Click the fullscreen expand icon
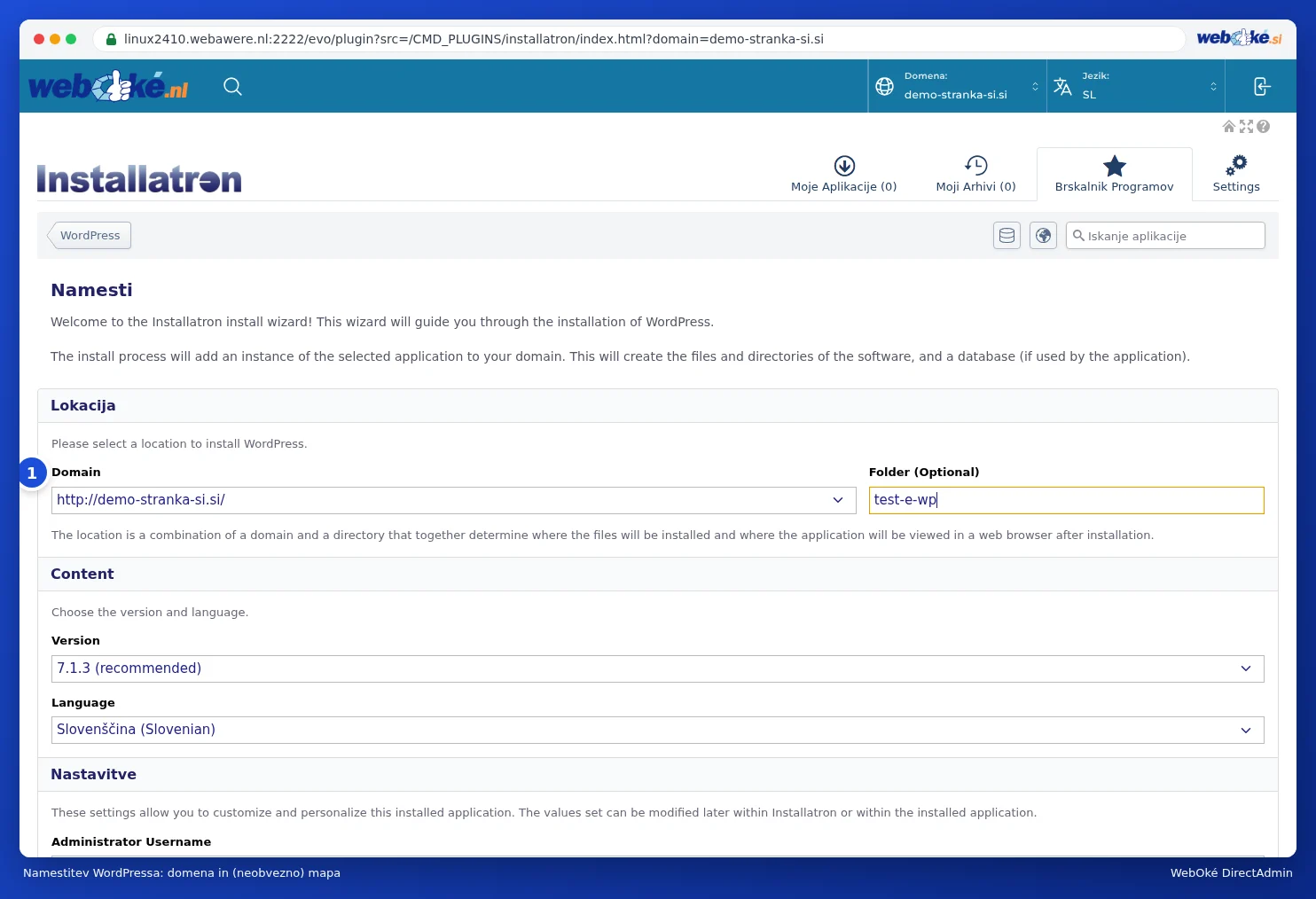 [x=1246, y=127]
